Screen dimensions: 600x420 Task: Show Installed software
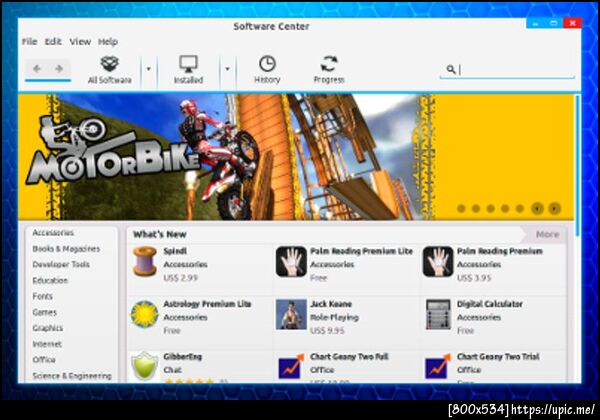(188, 70)
